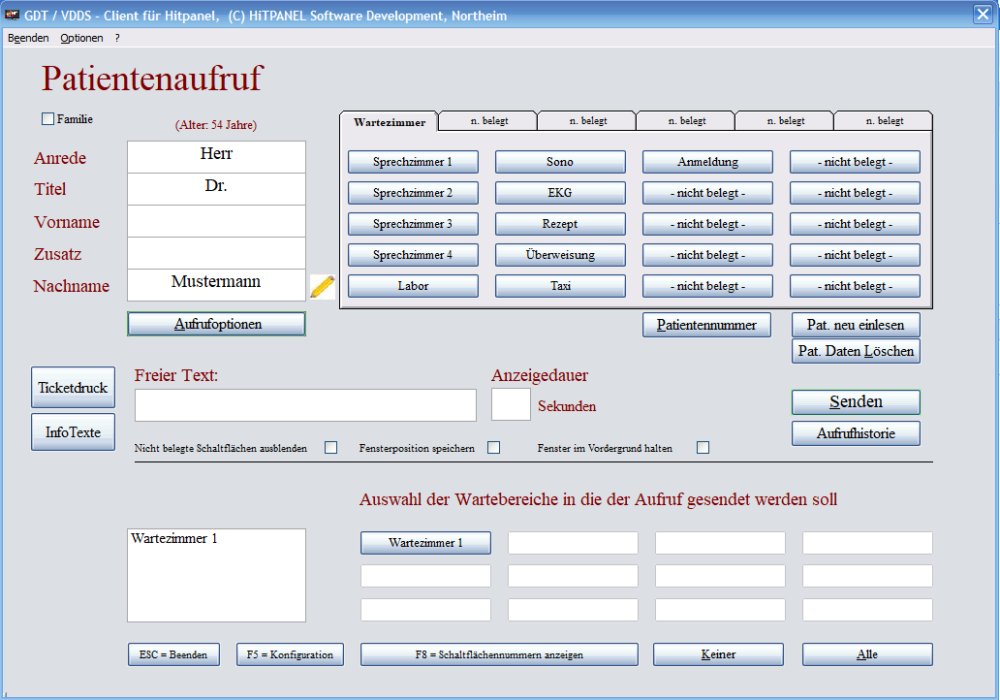Enable the Familie checkbox
1000x700 pixels.
(48, 119)
